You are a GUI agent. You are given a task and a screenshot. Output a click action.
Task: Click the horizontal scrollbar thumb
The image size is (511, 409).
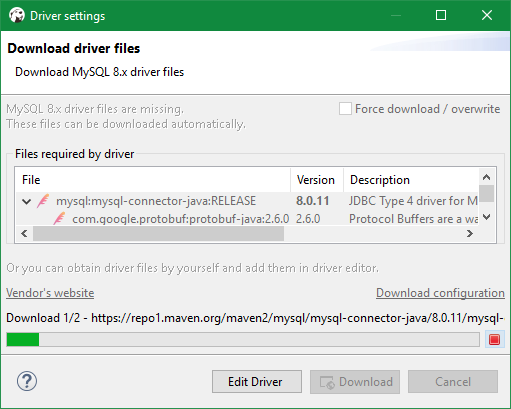158,233
